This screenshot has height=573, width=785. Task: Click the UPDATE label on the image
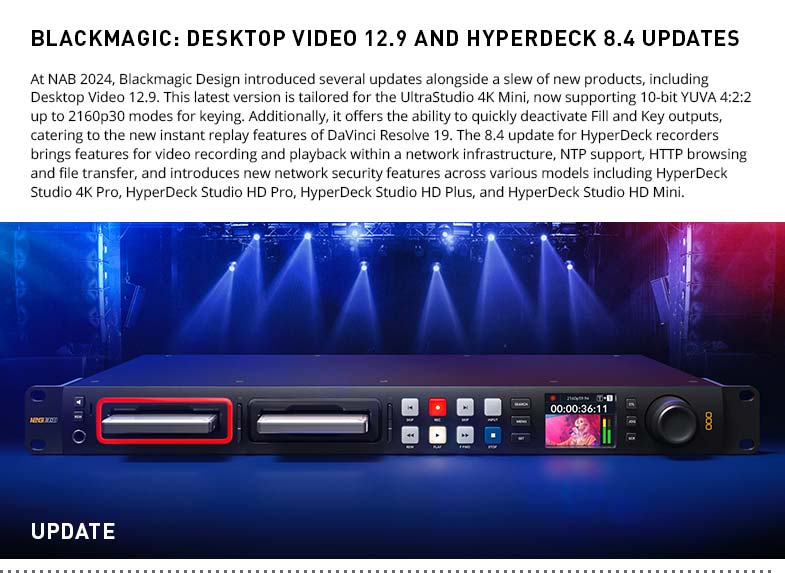pyautogui.click(x=73, y=531)
